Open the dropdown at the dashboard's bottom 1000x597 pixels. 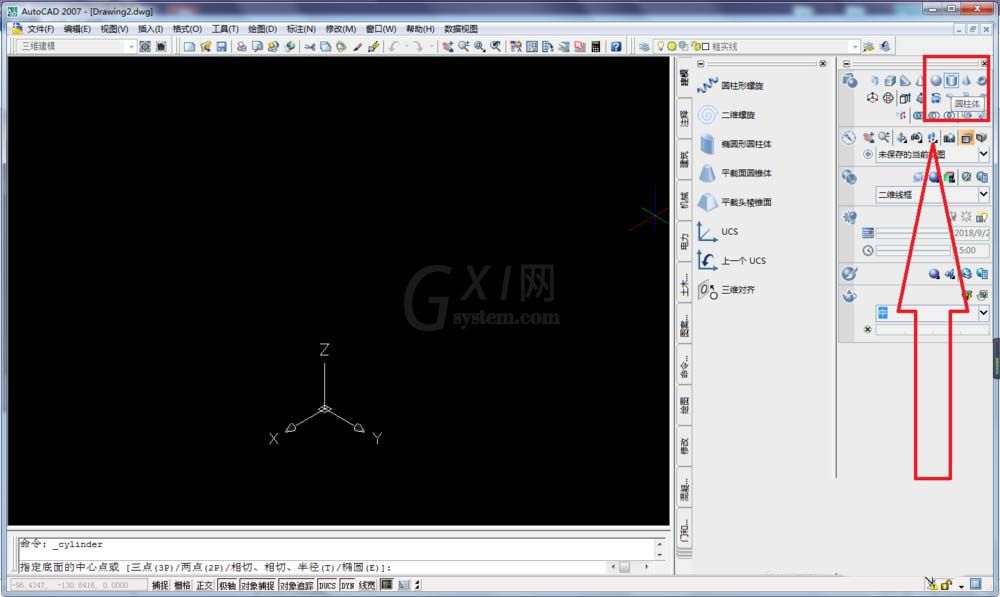tap(983, 313)
